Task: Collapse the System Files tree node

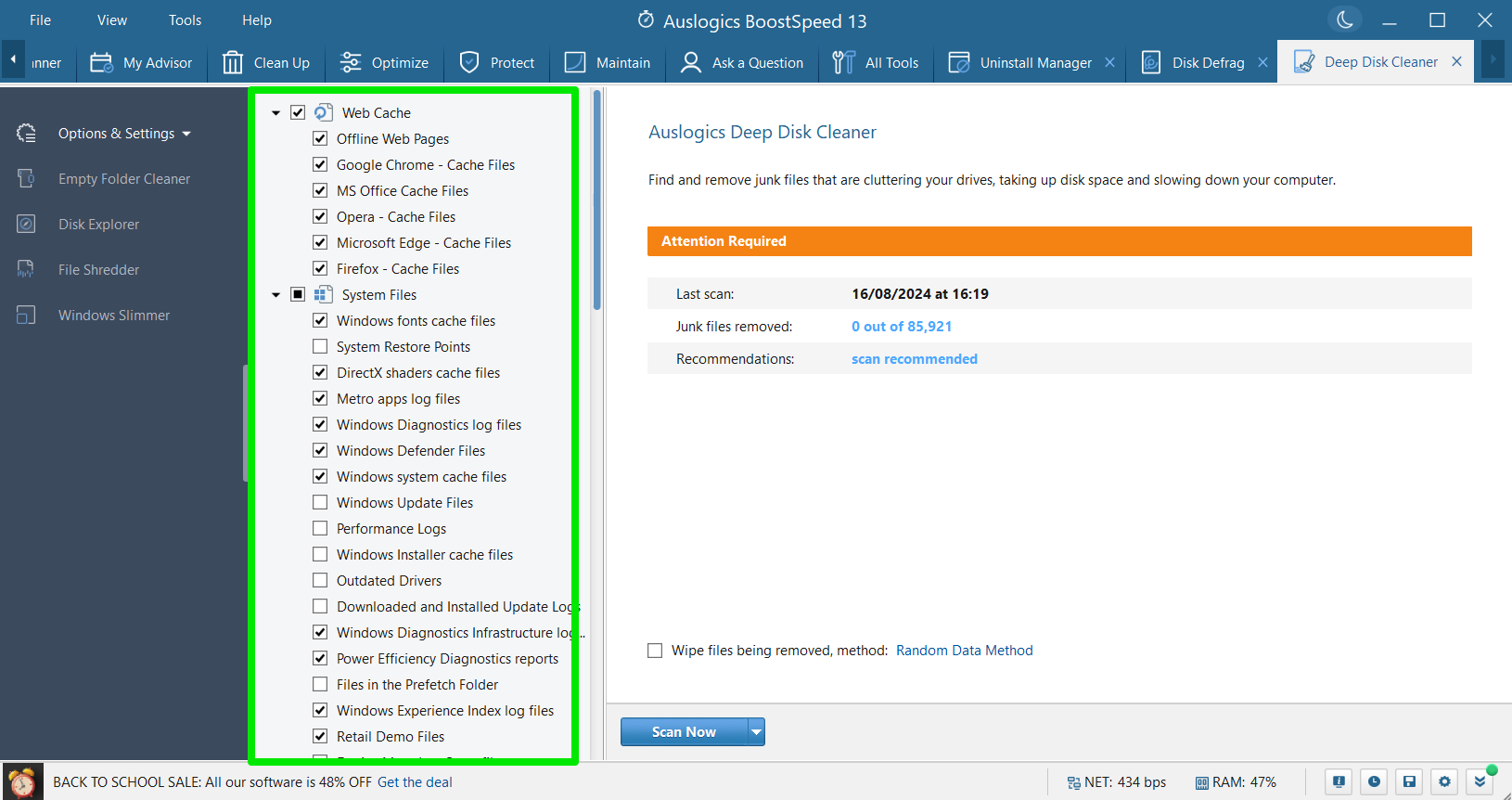Action: (275, 295)
